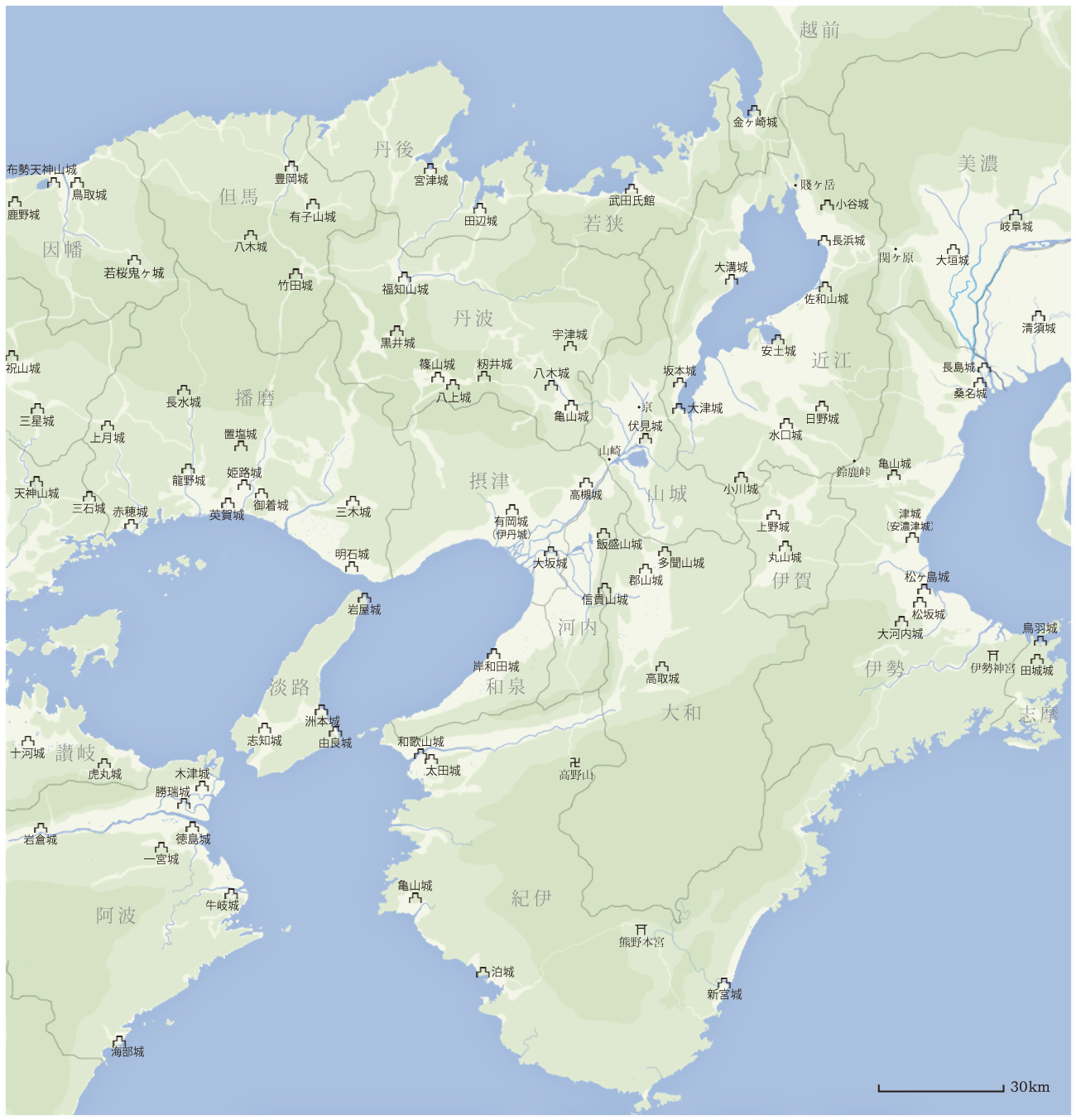
Task: Click the 和歌山城 castle icon
Action: pyautogui.click(x=420, y=753)
